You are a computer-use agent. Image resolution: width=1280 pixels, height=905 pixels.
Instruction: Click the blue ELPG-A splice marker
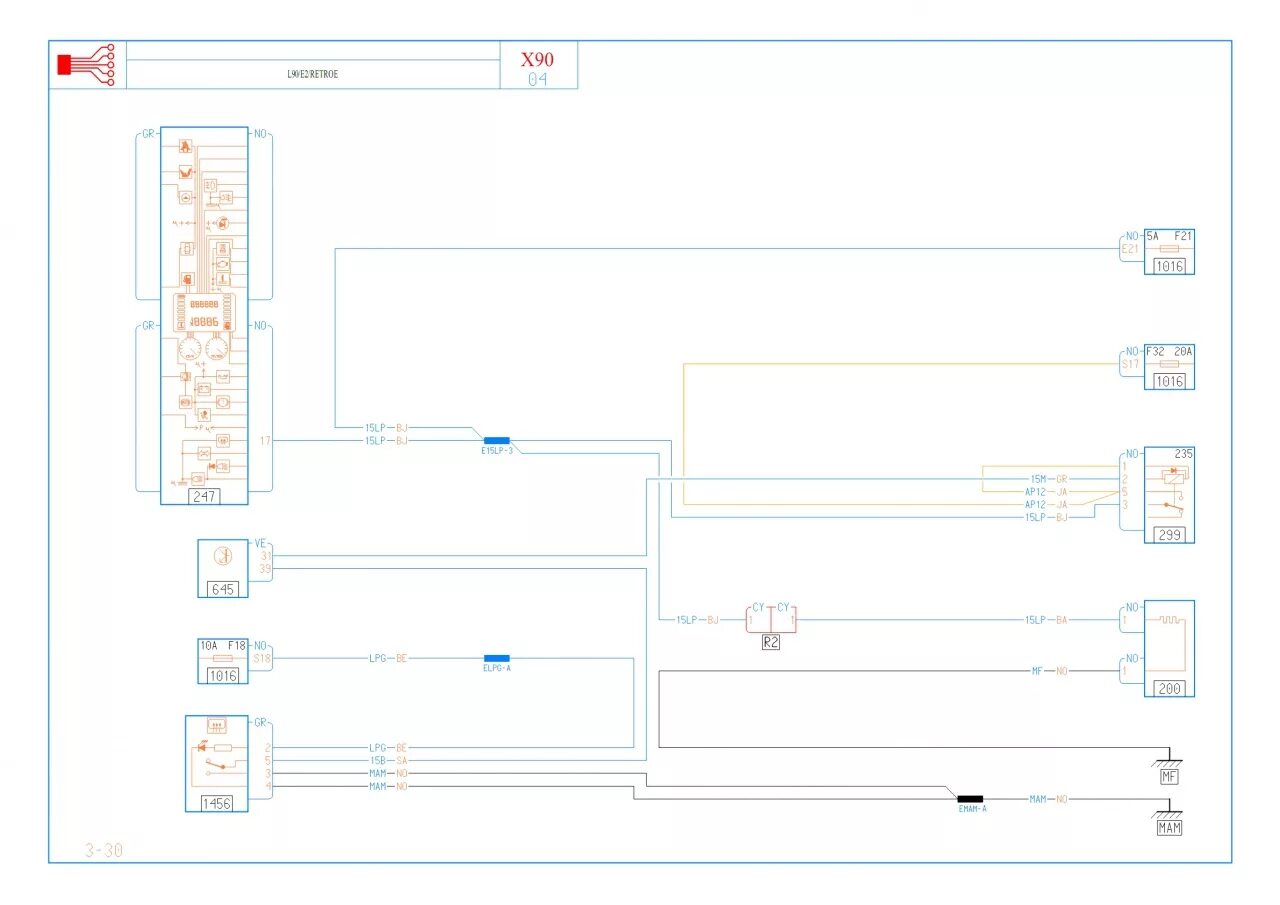(497, 658)
